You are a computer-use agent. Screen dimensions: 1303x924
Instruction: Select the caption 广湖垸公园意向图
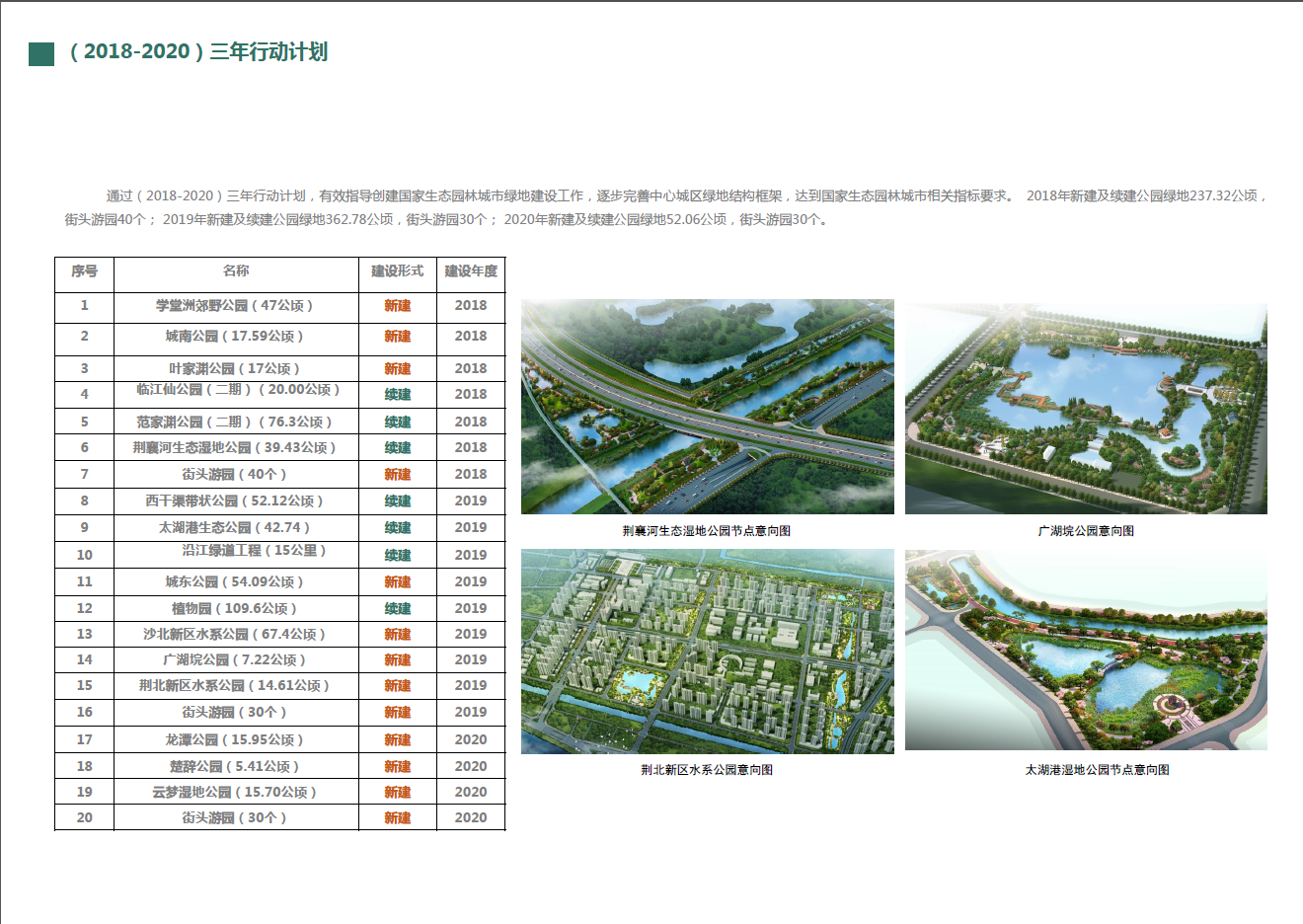[1086, 531]
